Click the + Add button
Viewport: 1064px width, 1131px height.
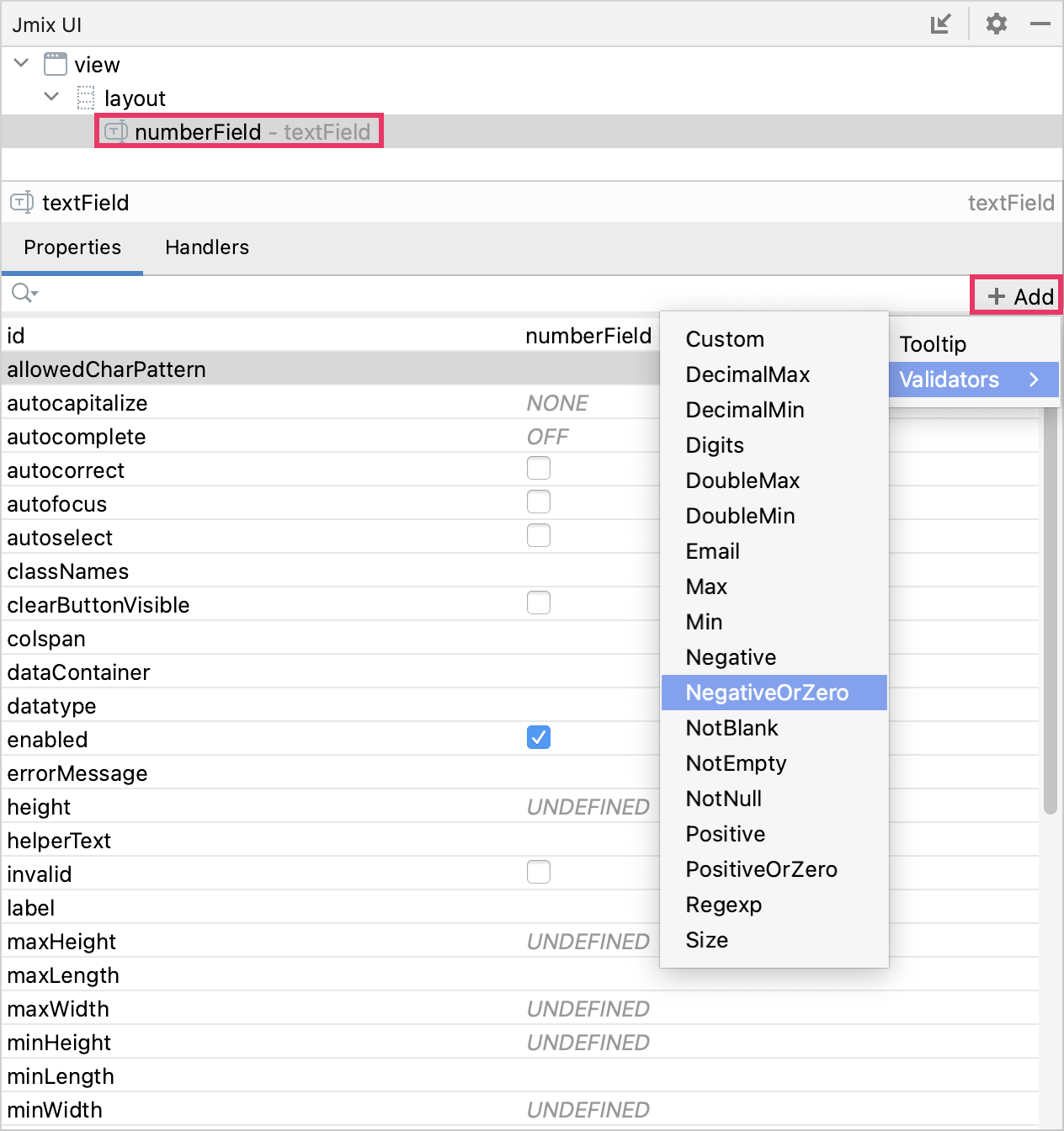[1016, 295]
